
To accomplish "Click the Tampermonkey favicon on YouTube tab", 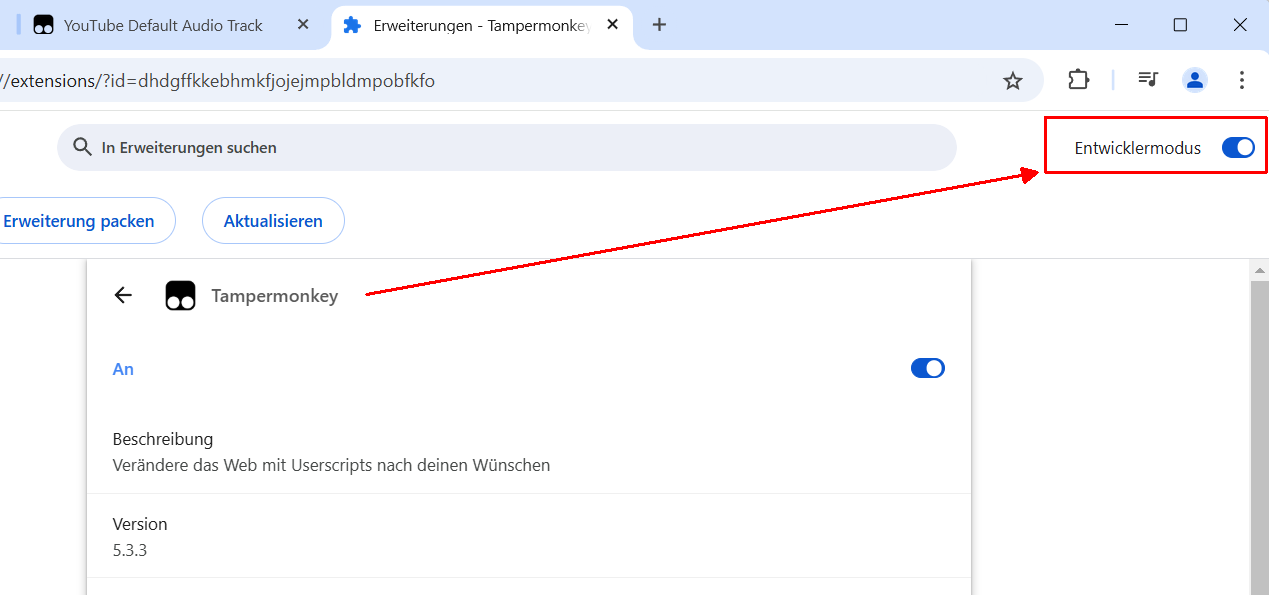I will click(43, 25).
